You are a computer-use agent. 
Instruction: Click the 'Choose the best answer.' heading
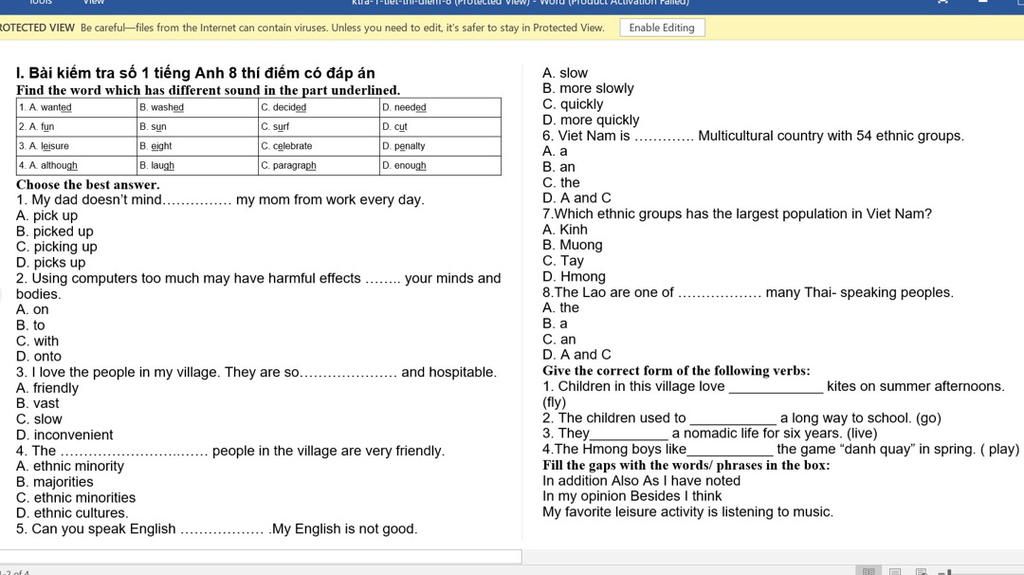tap(88, 184)
